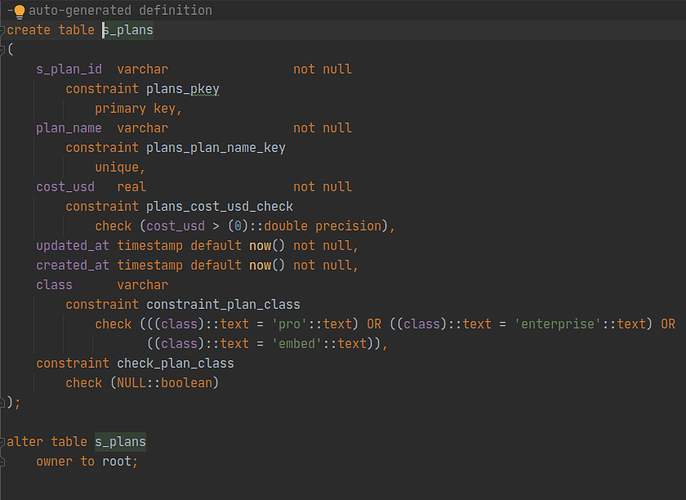Click 'constraint_plan_class' constraint name
The width and height of the screenshot is (686, 500).
[x=223, y=304]
